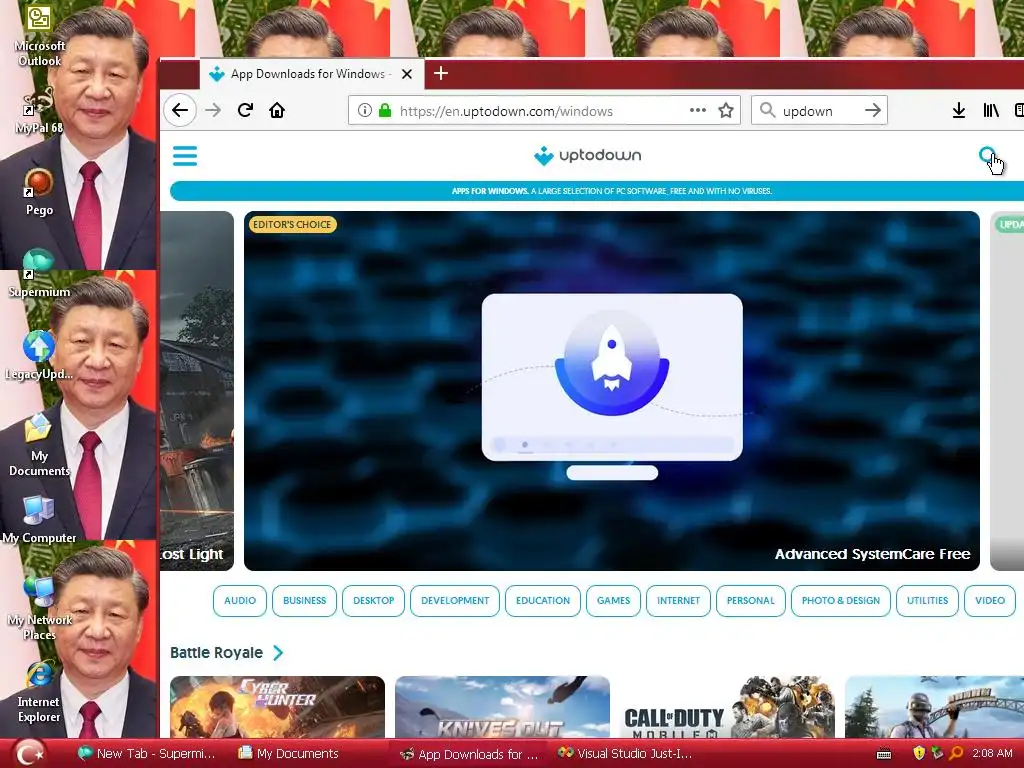Click the green padlock security icon
This screenshot has height=768, width=1024.
(385, 110)
